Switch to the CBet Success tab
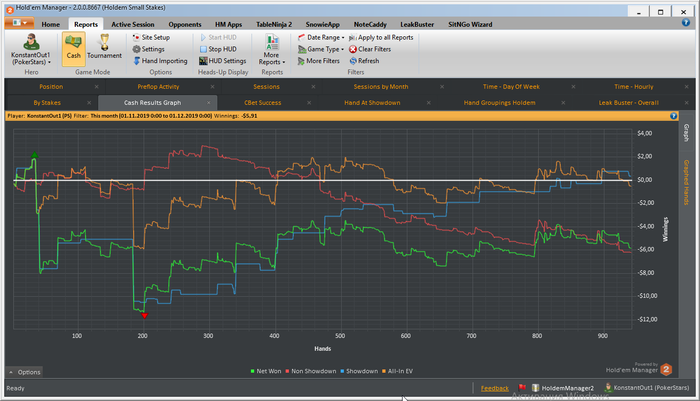This screenshot has width=700, height=401. point(262,103)
